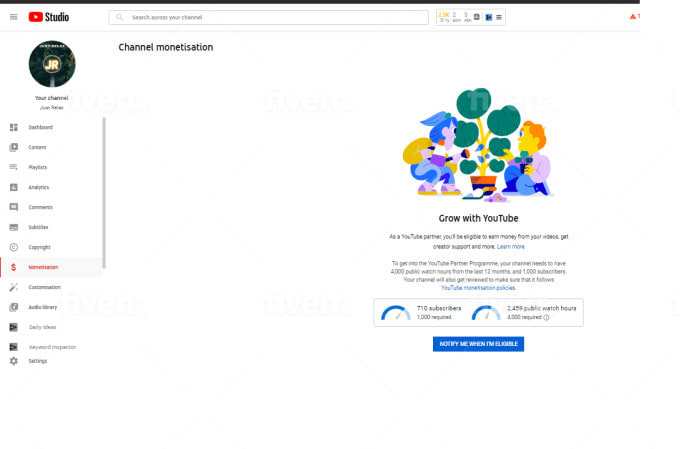Click the '710 subscribers' text
680x449 pixels.
pos(439,308)
